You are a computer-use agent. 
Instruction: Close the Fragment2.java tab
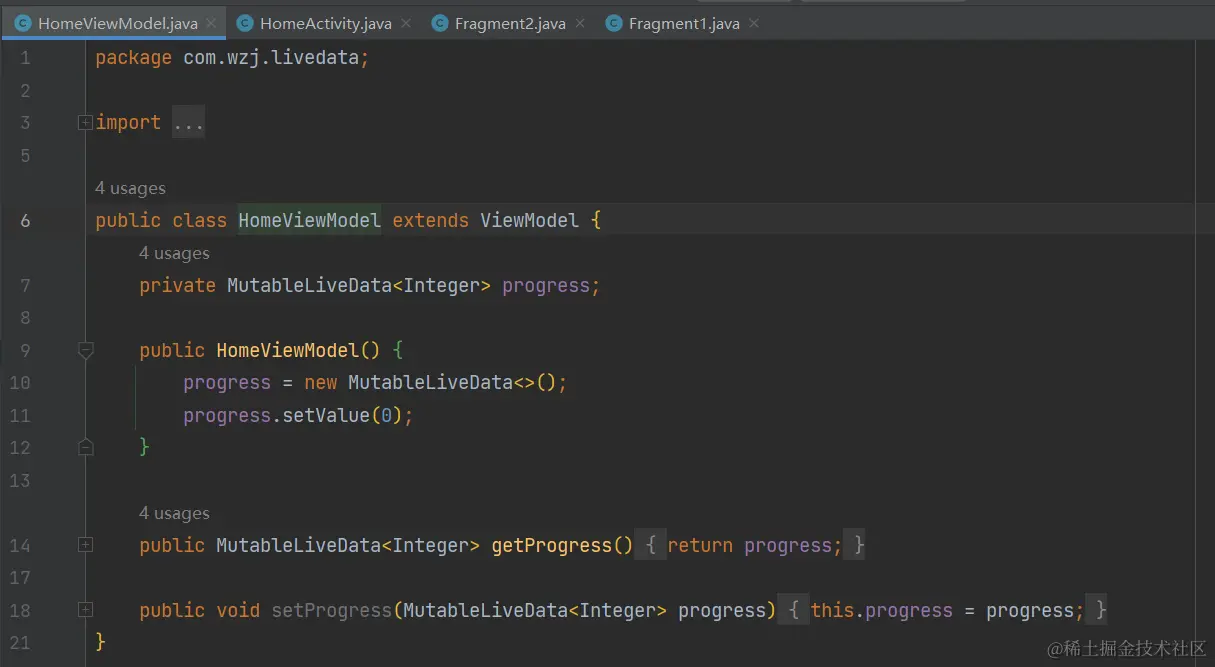click(x=580, y=23)
